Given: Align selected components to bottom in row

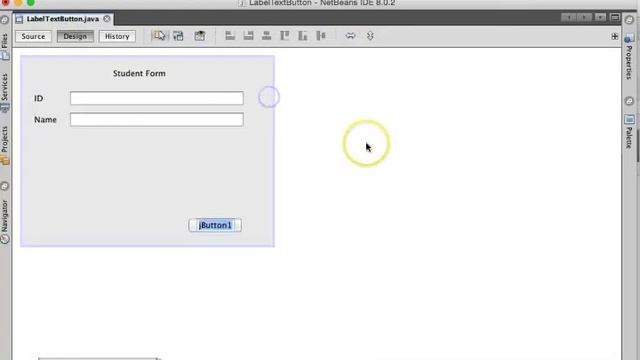Looking at the screenshot, I should pyautogui.click(x=302, y=36).
